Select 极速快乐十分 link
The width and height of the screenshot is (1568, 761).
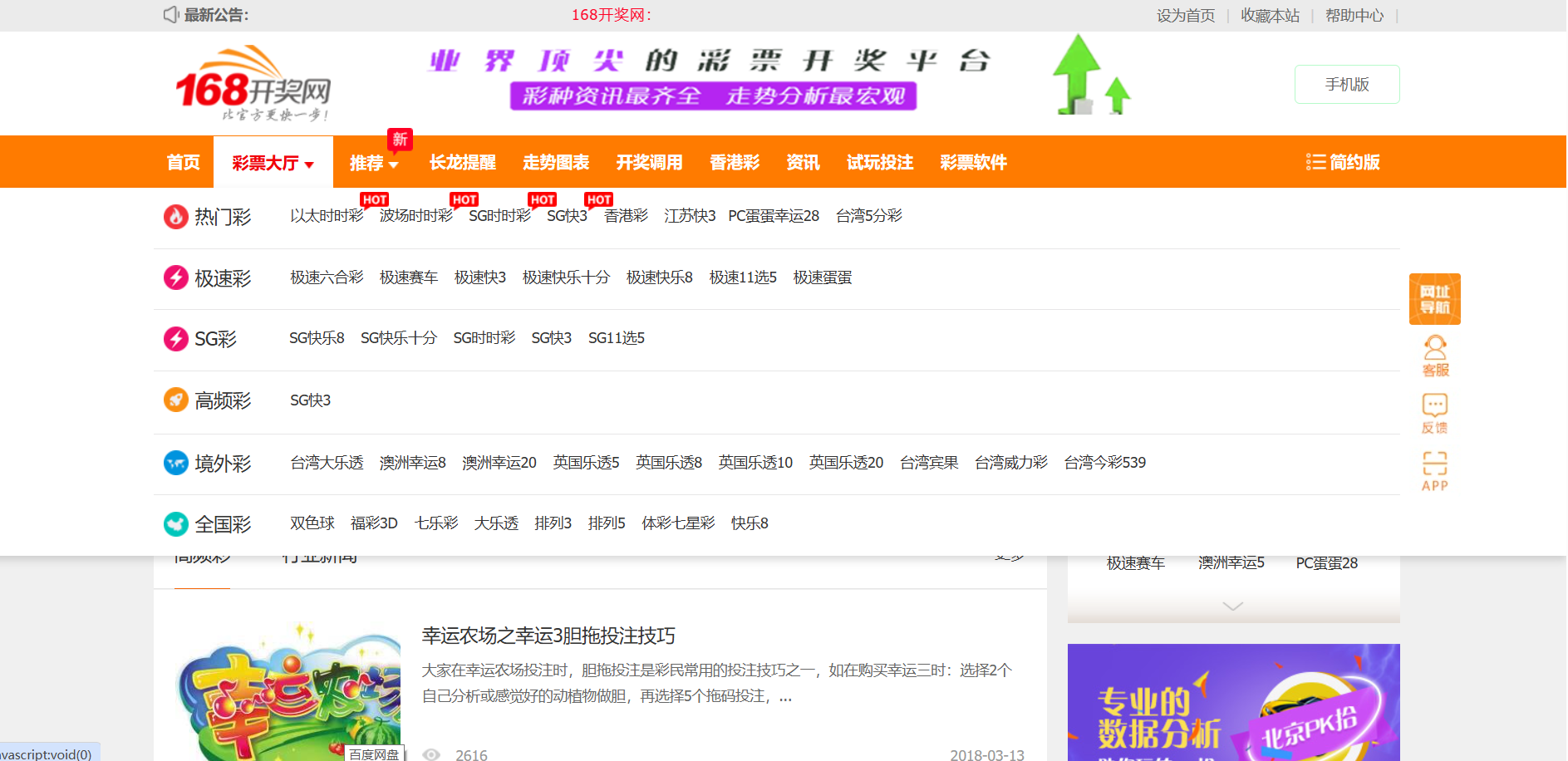pyautogui.click(x=566, y=277)
